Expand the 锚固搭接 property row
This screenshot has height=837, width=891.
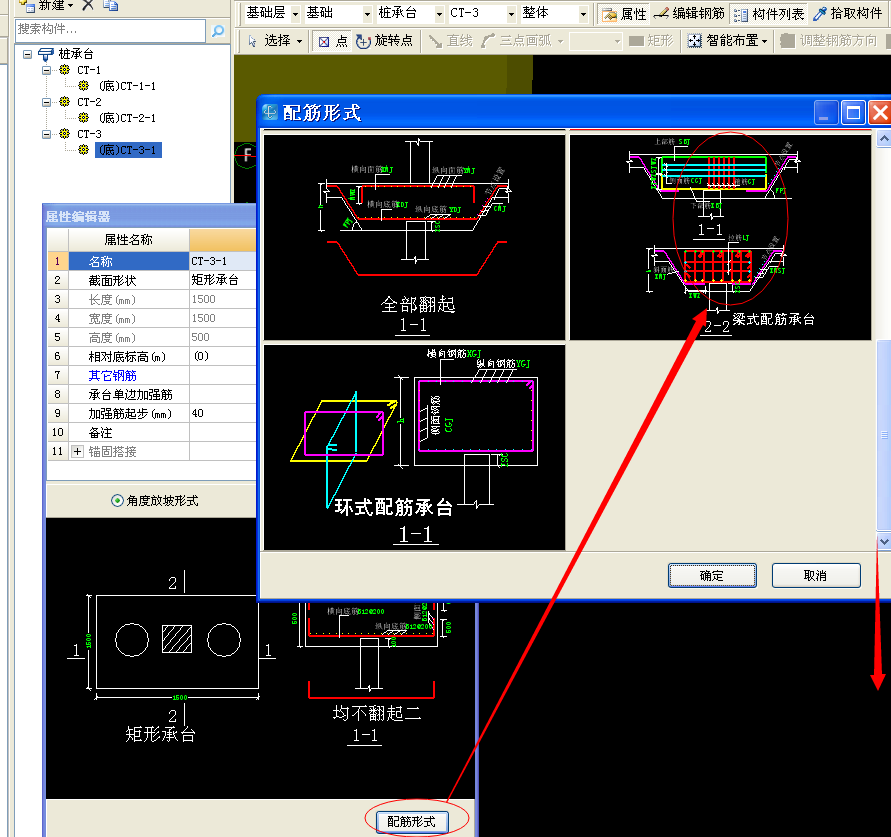(x=77, y=451)
